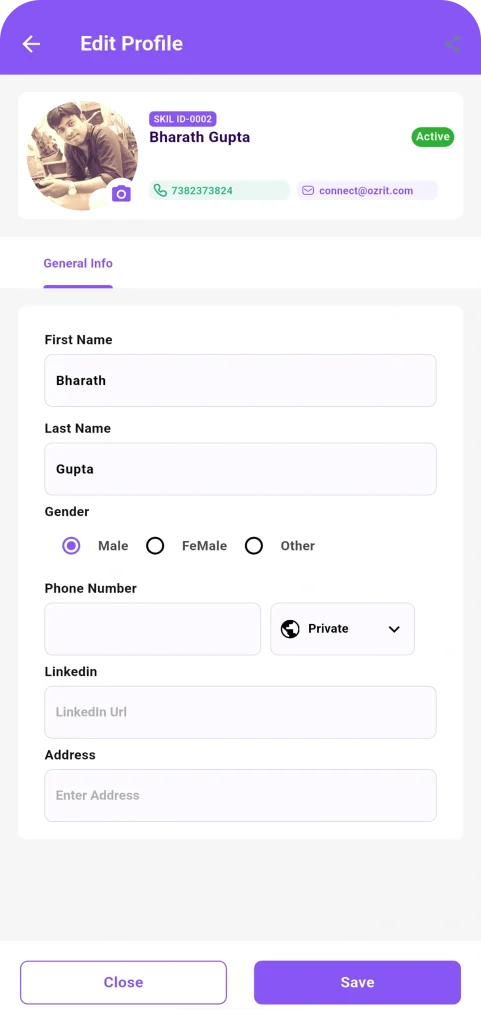This screenshot has width=481, height=1024.
Task: Click the LinkedIn Url field
Action: tap(240, 712)
